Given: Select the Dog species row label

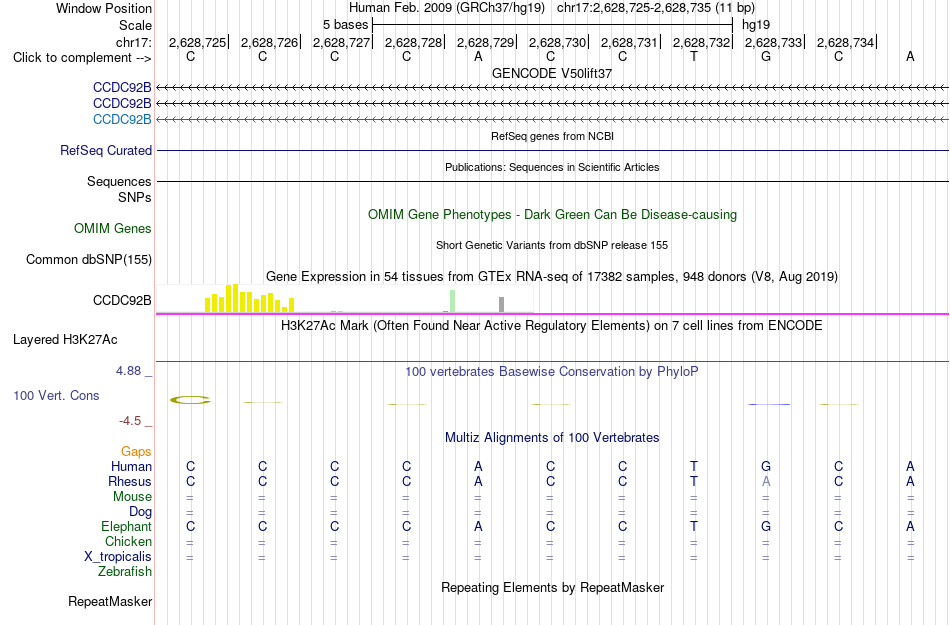Looking at the screenshot, I should click(140, 512).
